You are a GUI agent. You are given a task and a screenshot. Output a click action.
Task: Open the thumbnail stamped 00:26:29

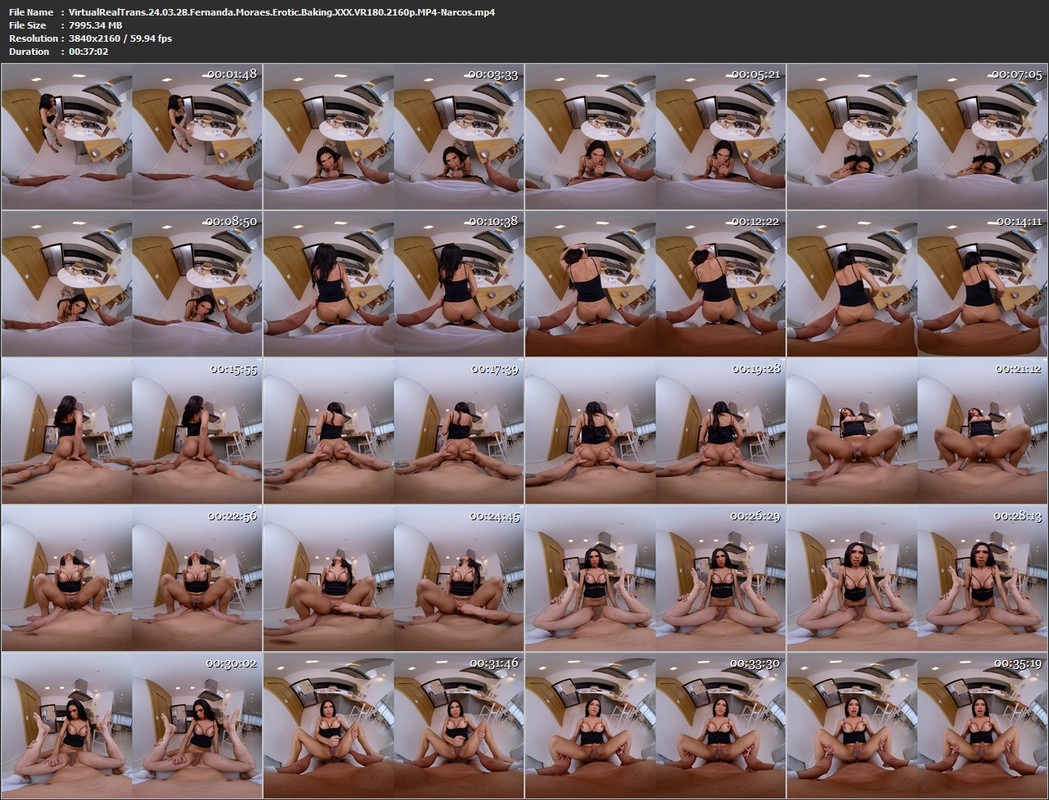click(x=655, y=578)
